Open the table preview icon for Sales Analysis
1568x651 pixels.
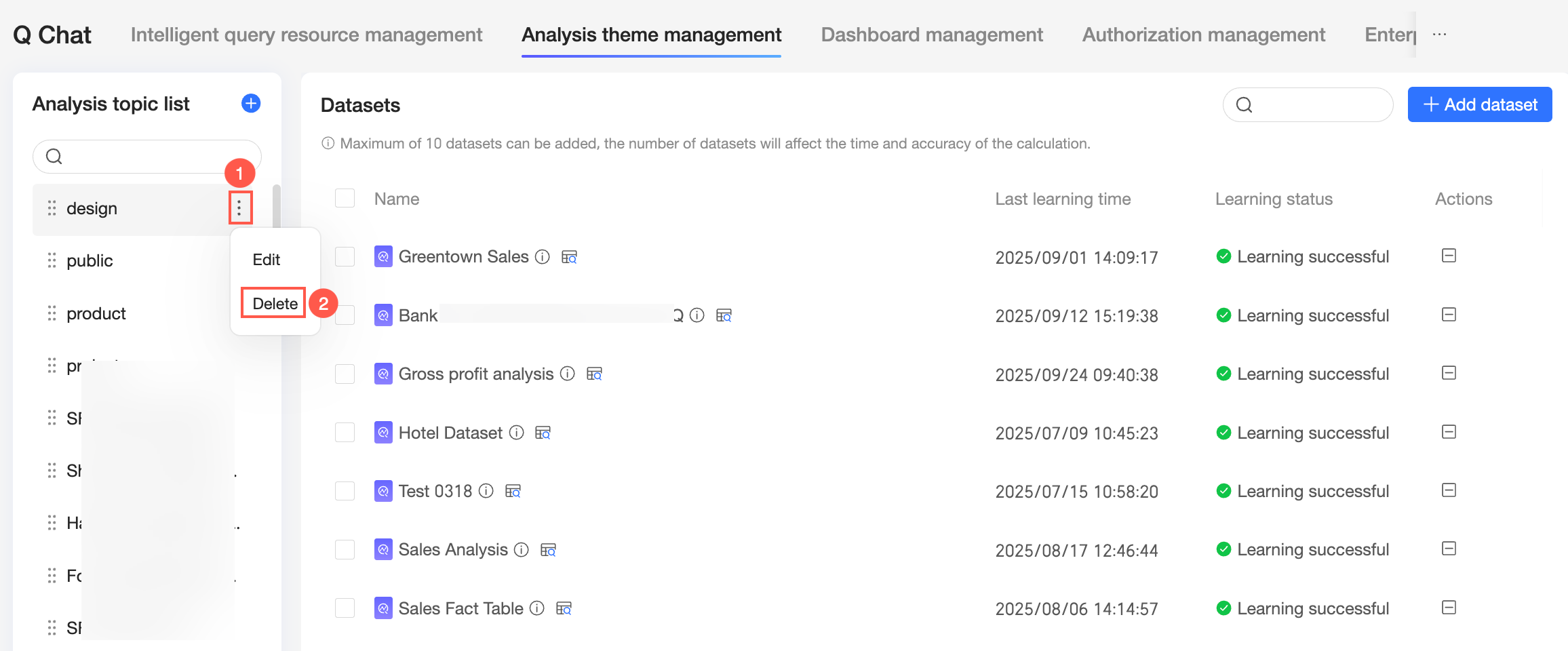click(548, 550)
